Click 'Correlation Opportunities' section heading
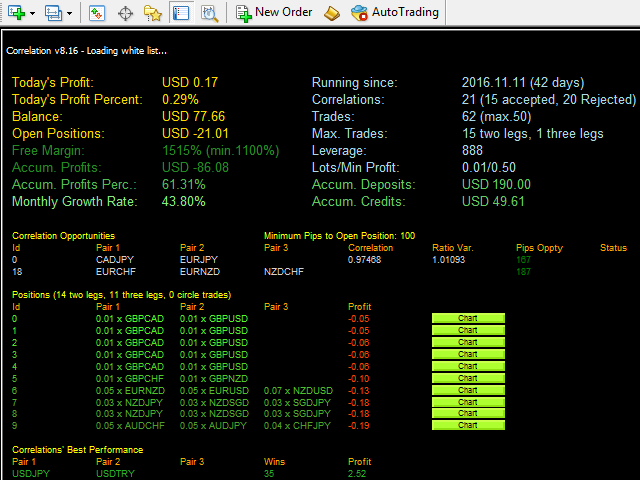Image resolution: width=640 pixels, height=480 pixels. 64,236
